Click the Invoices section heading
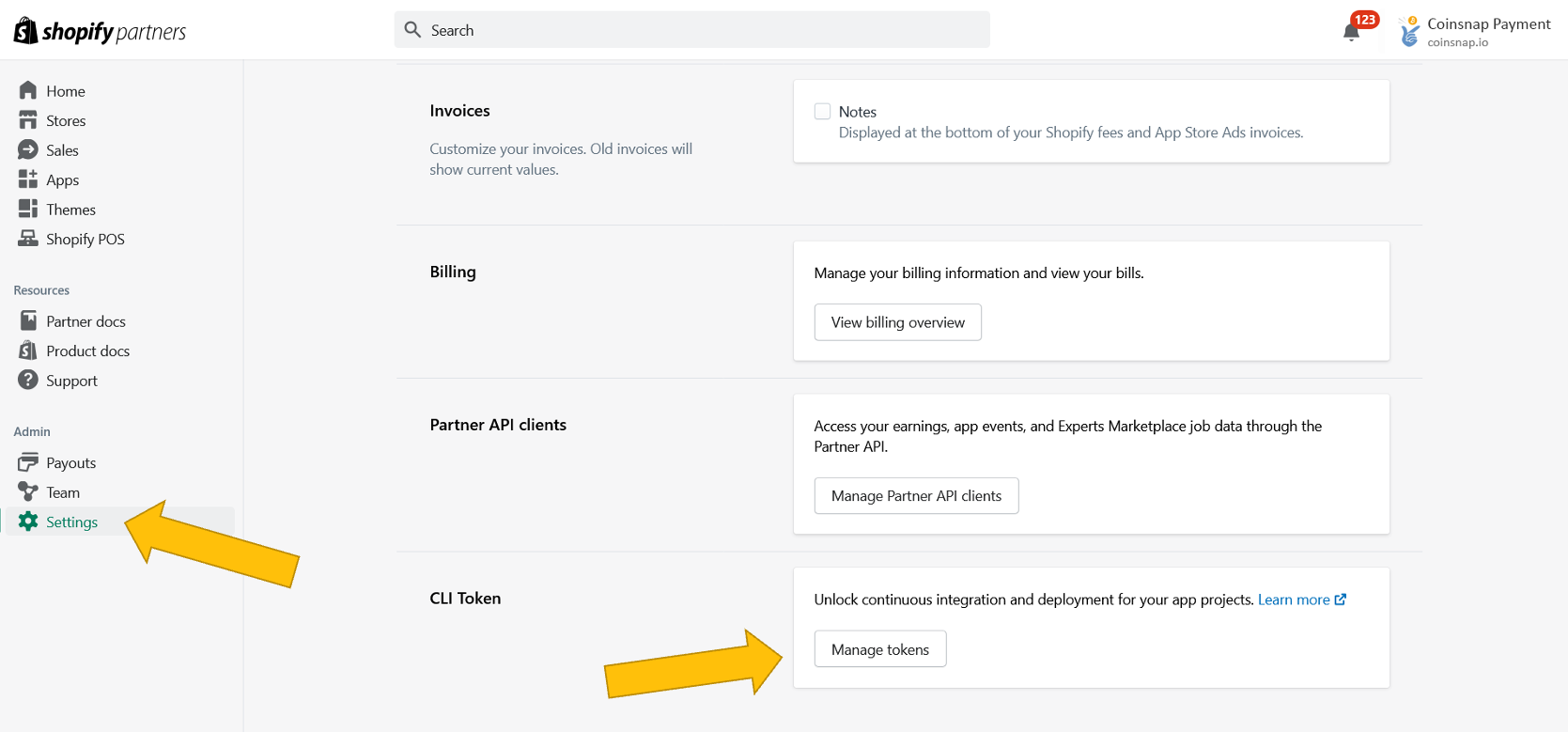 pyautogui.click(x=459, y=111)
